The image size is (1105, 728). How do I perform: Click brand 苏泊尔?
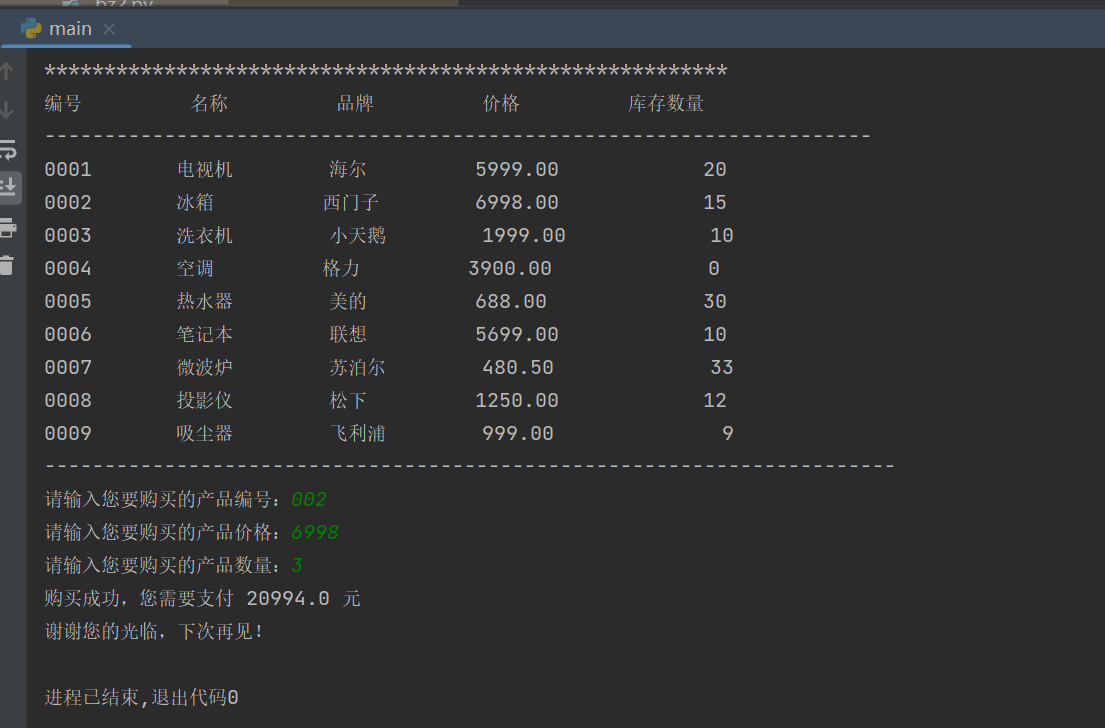click(x=357, y=367)
